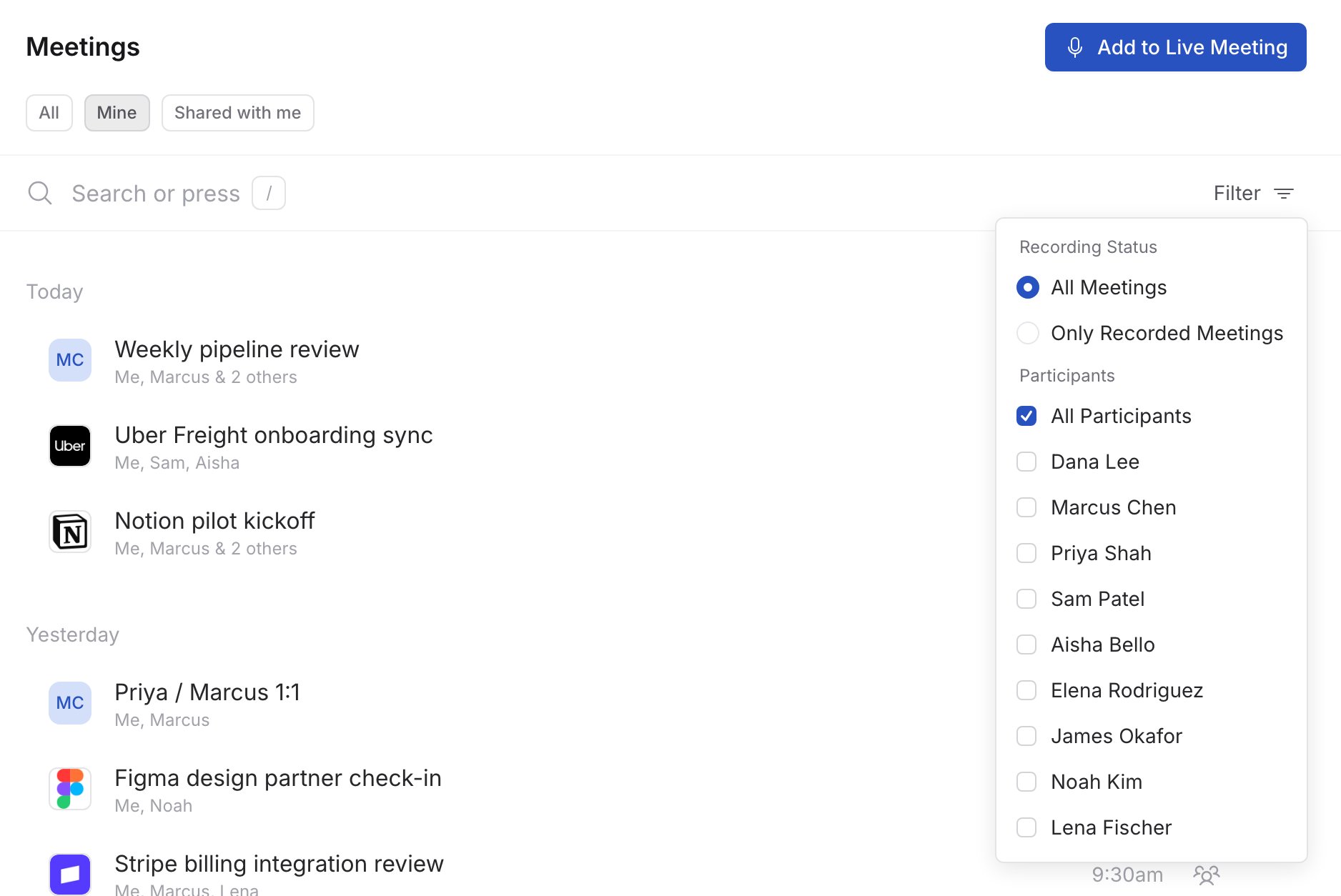Screen dimensions: 1341x896
Task: Open Weekly pipeline review meeting
Action: tap(237, 349)
